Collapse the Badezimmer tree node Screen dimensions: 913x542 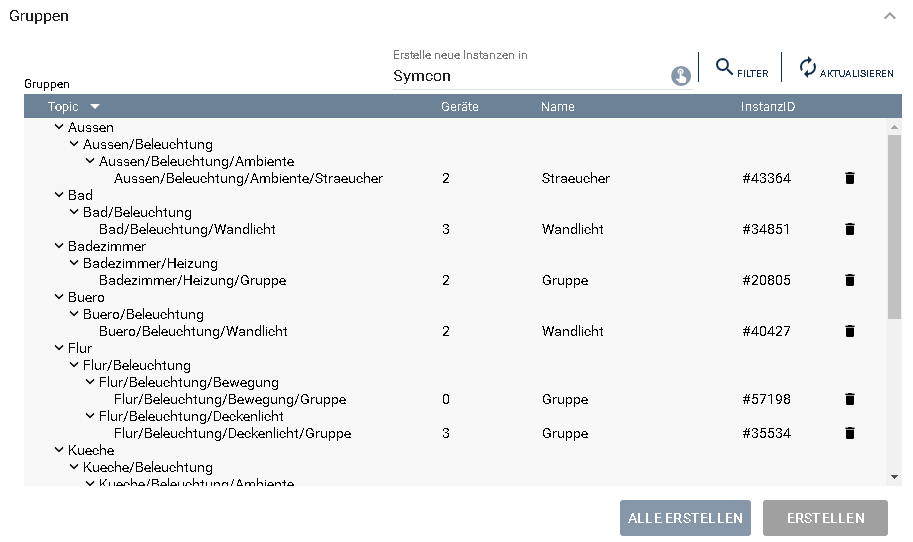point(59,246)
